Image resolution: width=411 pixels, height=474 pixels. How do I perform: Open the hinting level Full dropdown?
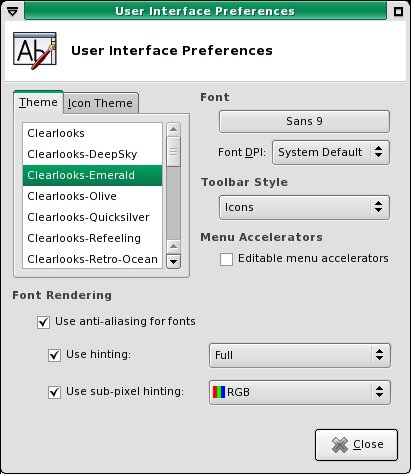[x=300, y=355]
